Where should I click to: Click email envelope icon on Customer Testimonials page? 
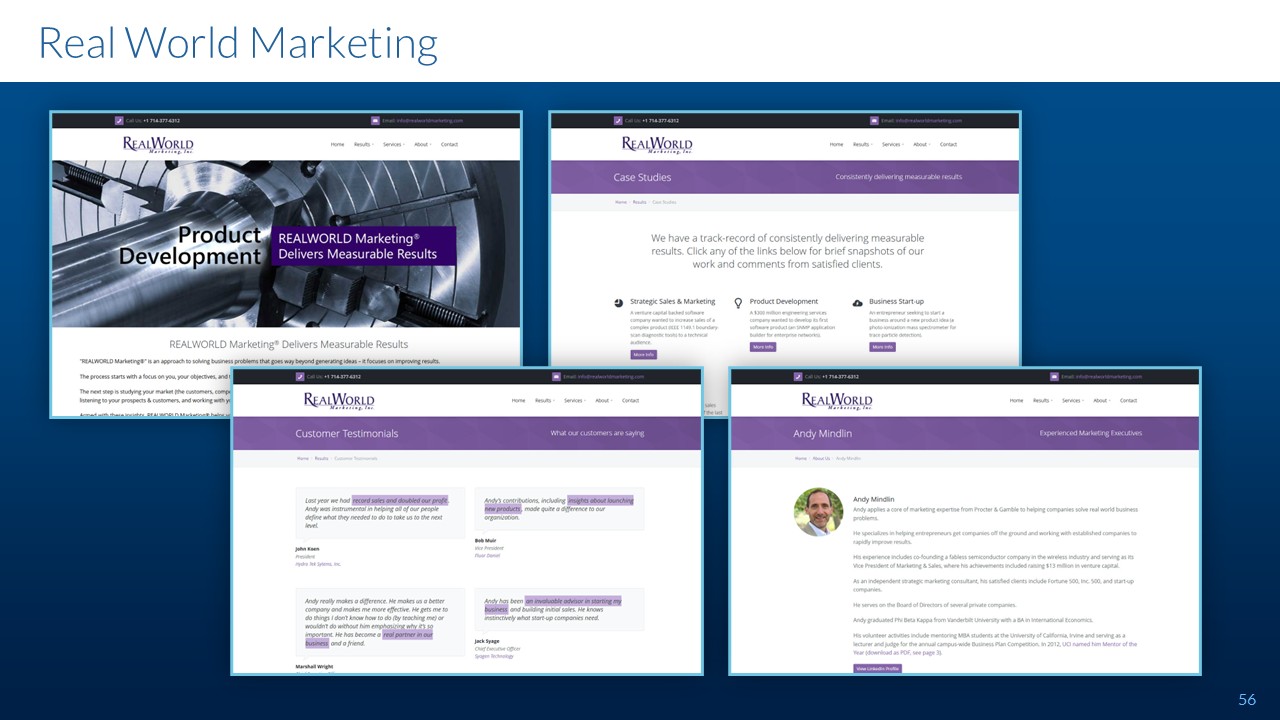(555, 377)
